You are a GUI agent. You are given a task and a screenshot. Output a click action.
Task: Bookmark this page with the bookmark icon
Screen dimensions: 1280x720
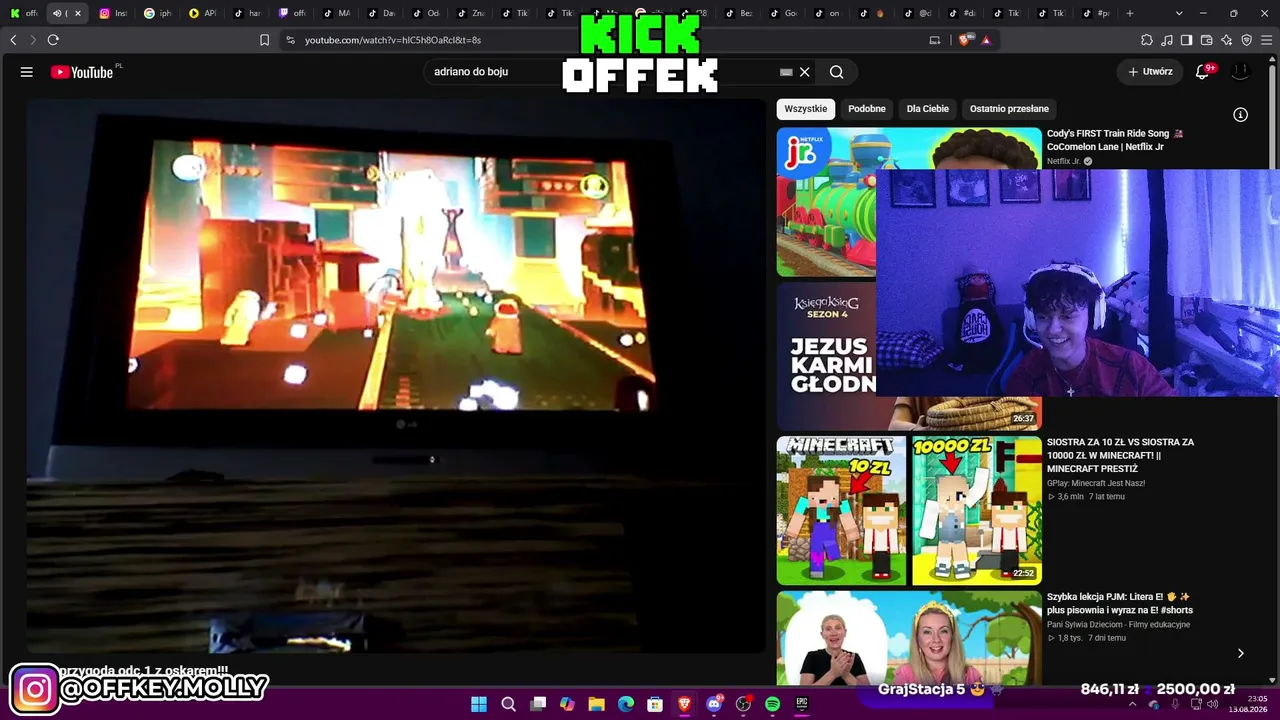[265, 40]
